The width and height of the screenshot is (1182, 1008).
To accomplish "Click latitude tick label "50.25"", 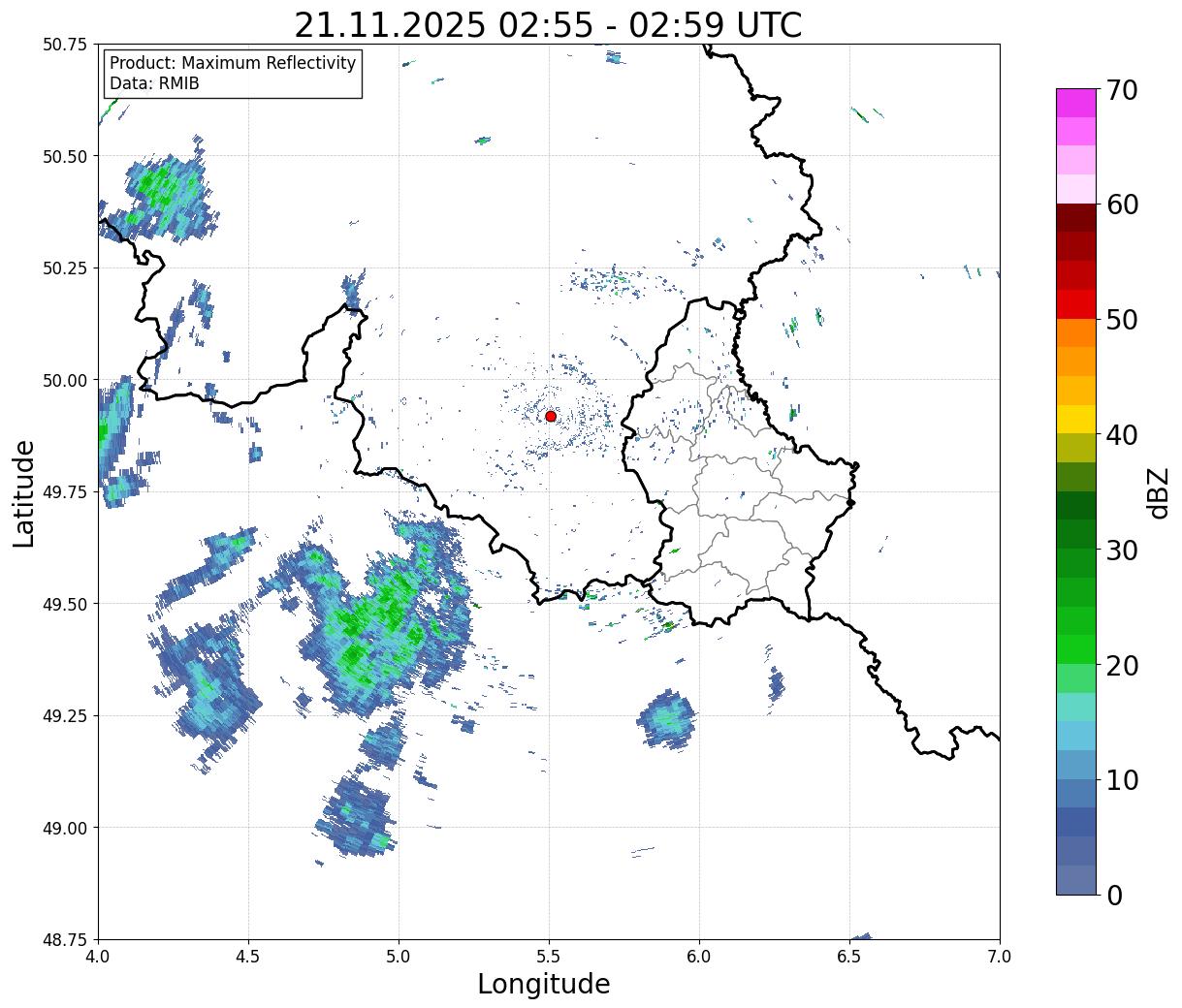I will coord(65,268).
